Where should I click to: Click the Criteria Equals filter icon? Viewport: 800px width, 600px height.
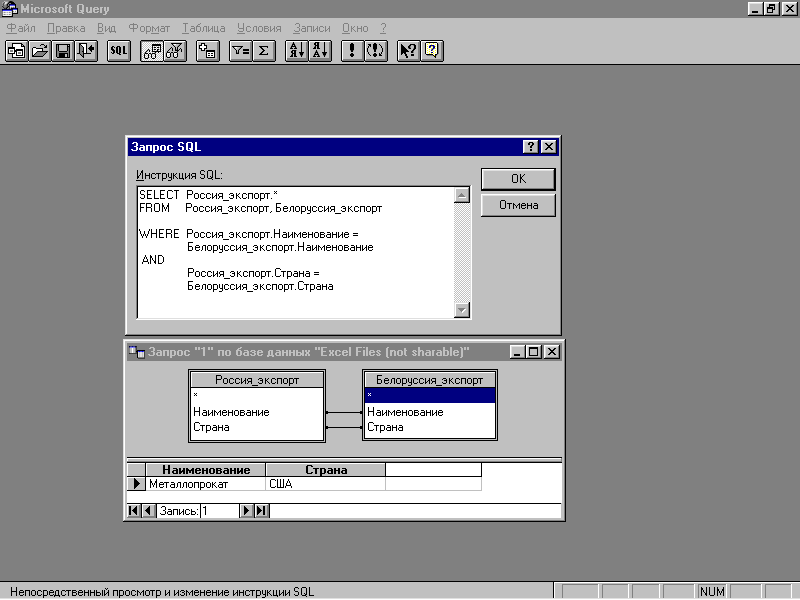tap(241, 51)
